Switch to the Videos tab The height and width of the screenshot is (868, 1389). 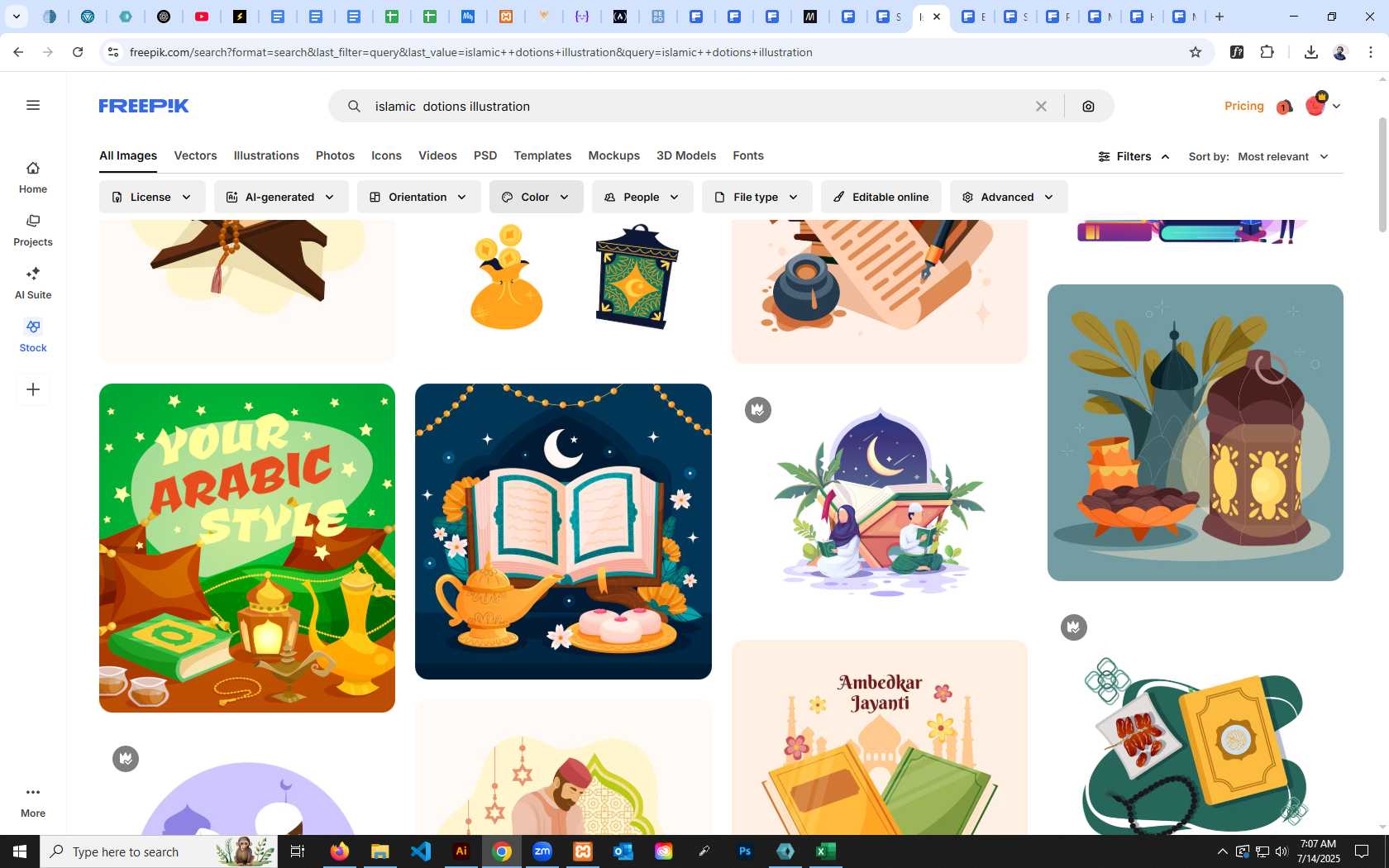(437, 155)
